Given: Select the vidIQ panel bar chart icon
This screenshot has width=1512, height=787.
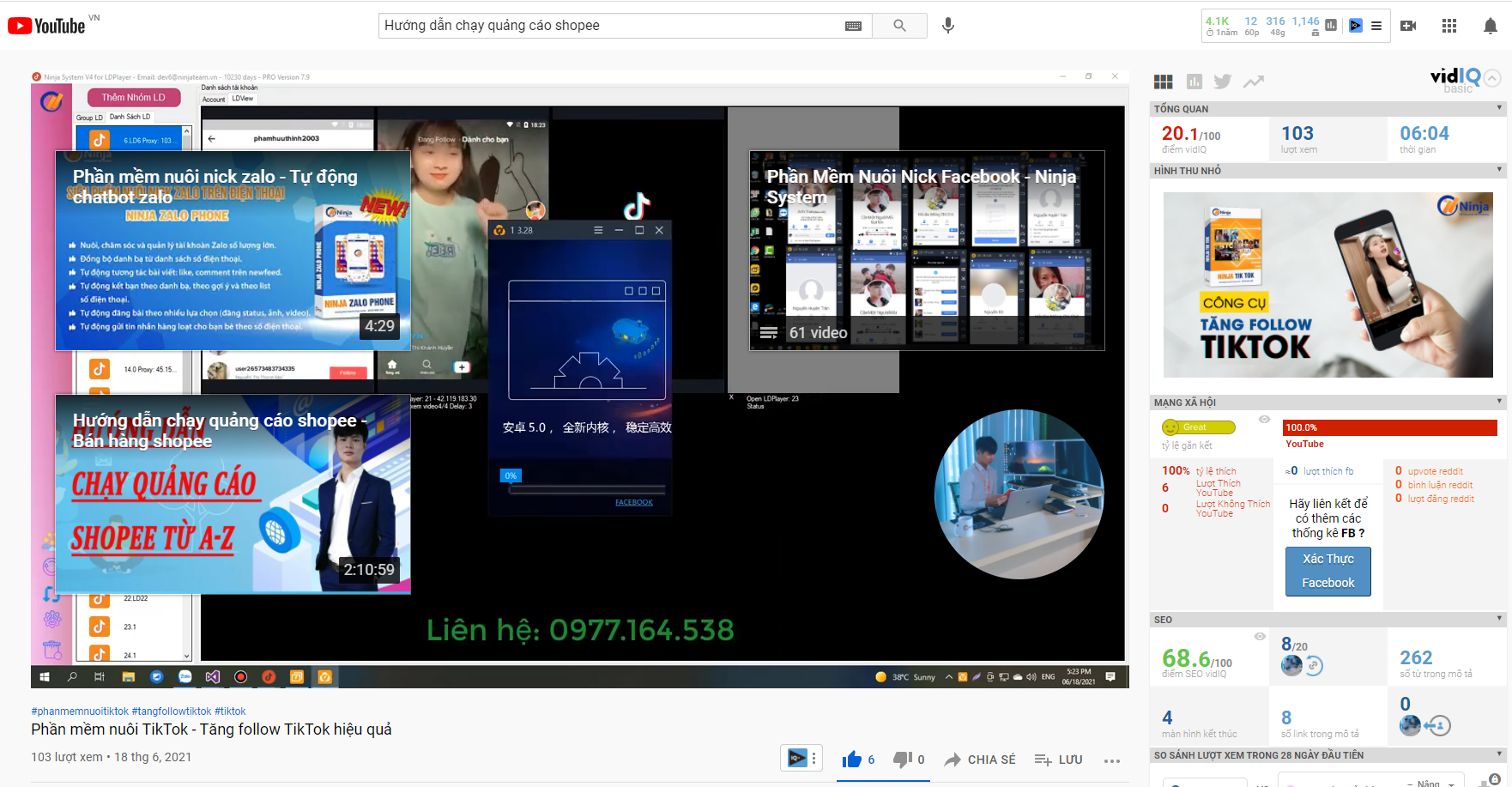Looking at the screenshot, I should tap(1194, 82).
